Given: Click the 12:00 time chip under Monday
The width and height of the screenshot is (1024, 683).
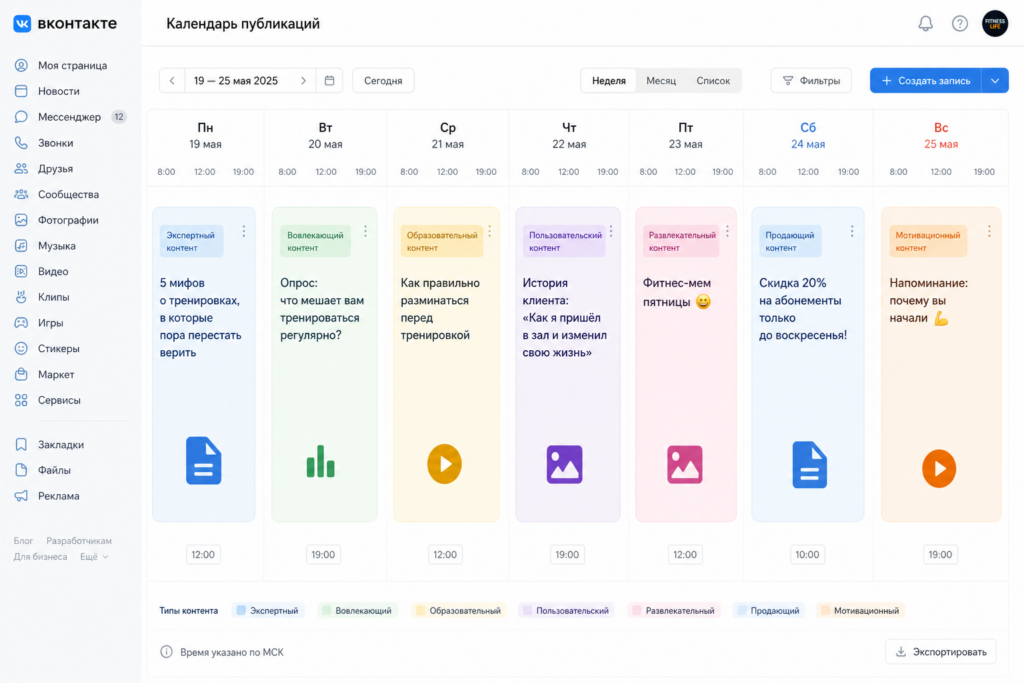Looking at the screenshot, I should click(x=203, y=554).
